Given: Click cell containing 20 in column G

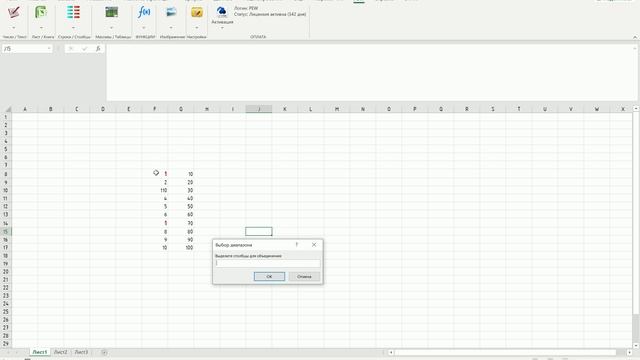Looking at the screenshot, I should click(x=181, y=182).
